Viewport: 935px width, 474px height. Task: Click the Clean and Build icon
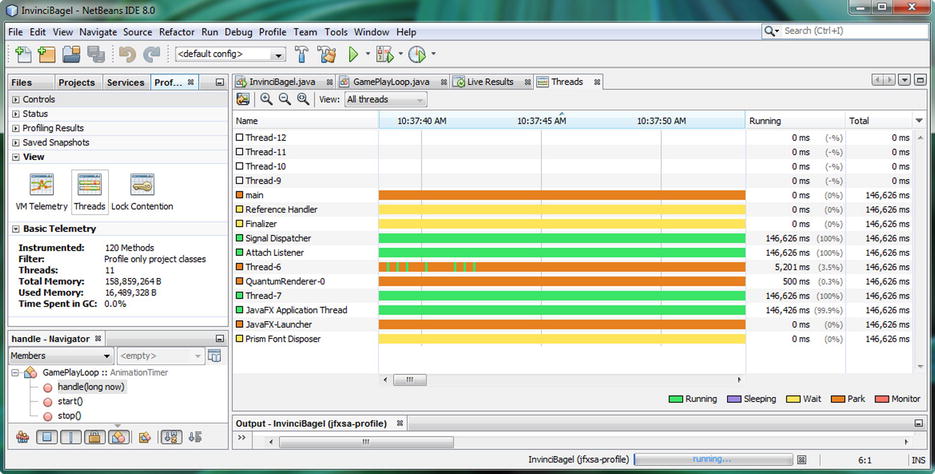pos(327,54)
